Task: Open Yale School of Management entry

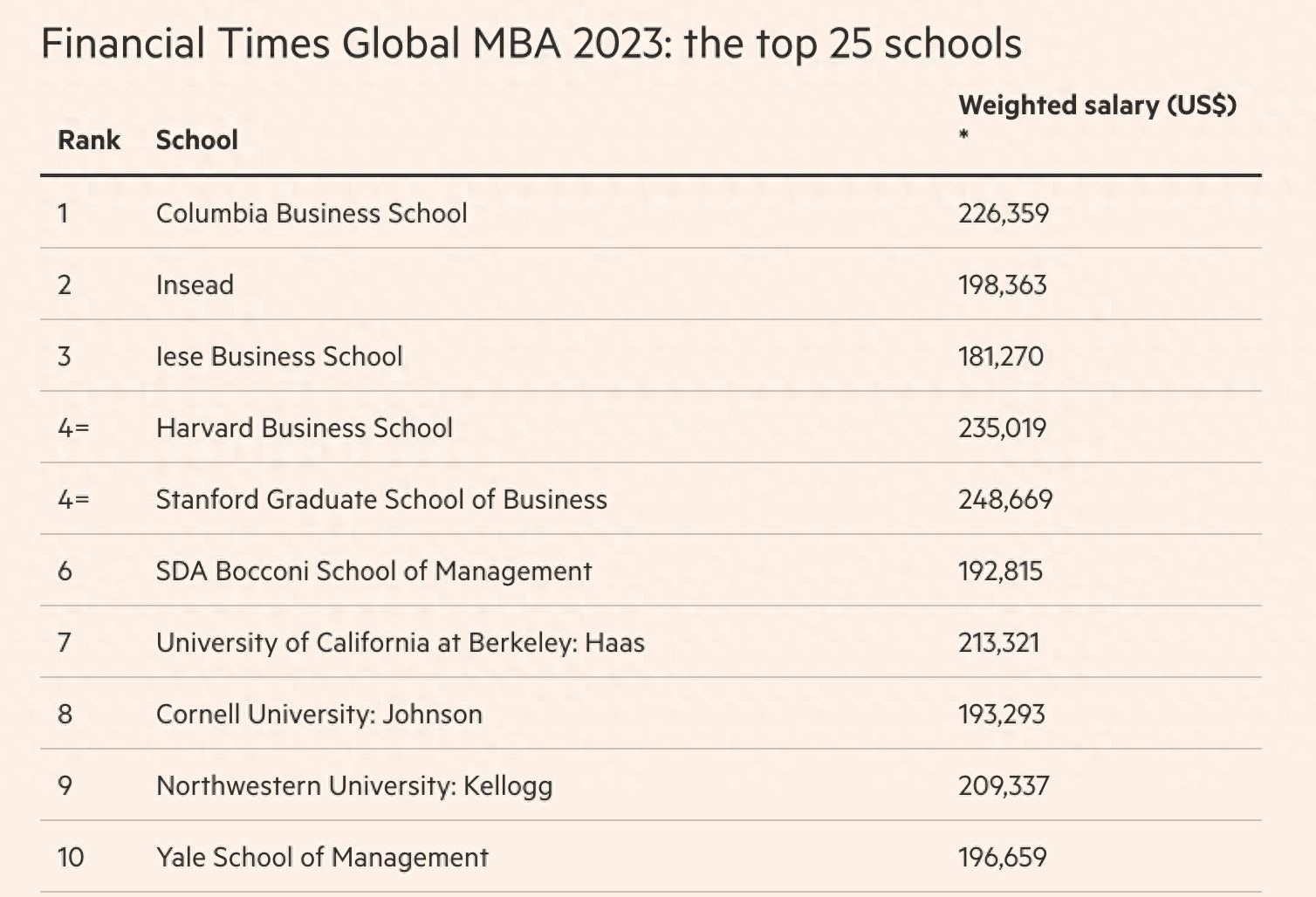Action: 322,858
